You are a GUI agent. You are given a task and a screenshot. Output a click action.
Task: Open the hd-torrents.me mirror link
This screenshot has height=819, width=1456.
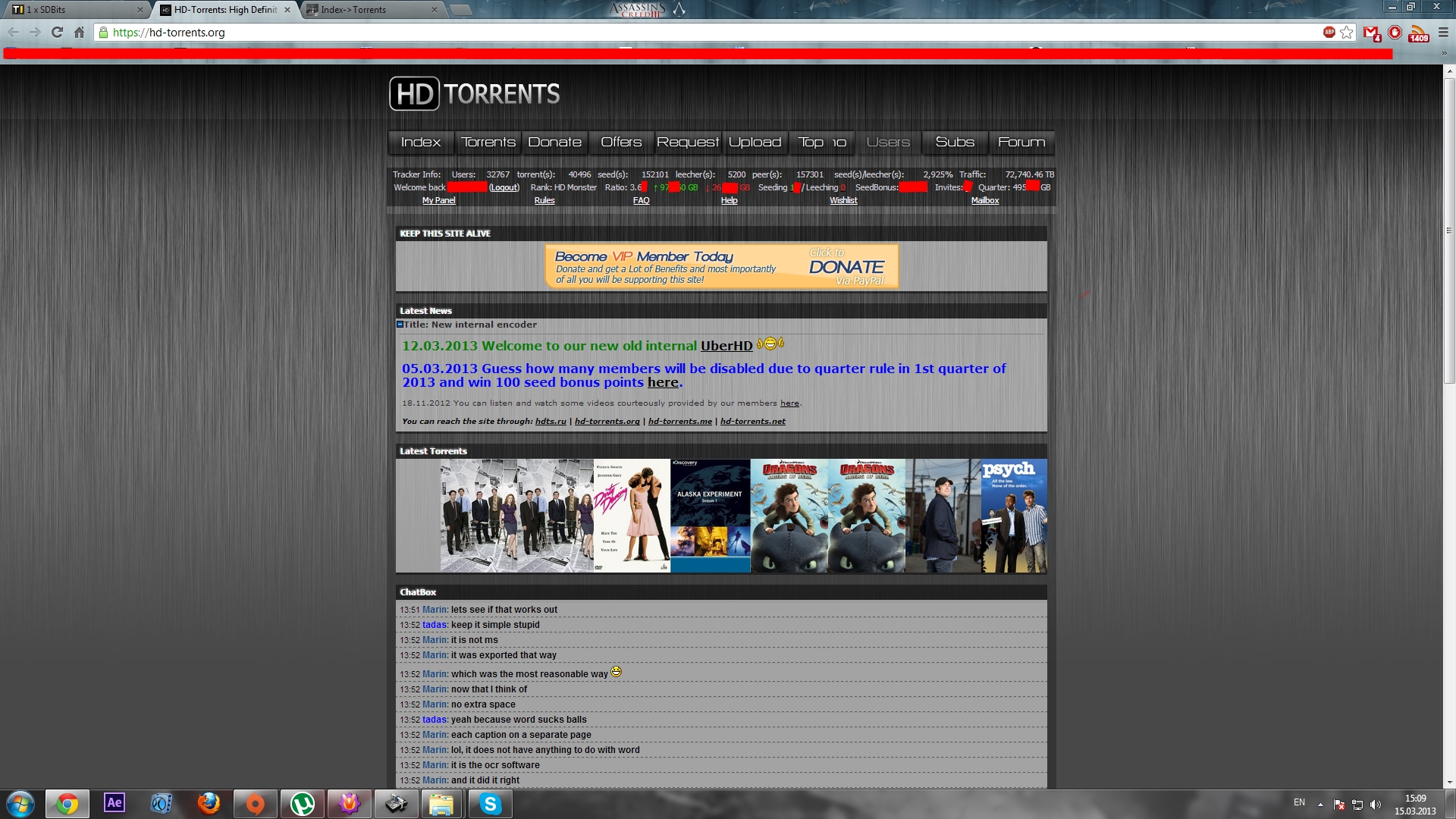coord(679,421)
